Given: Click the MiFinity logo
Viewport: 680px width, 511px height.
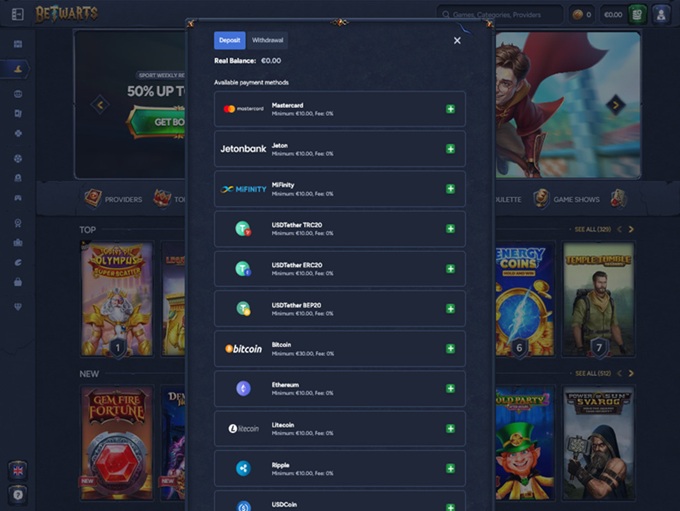Looking at the screenshot, I should point(243,189).
